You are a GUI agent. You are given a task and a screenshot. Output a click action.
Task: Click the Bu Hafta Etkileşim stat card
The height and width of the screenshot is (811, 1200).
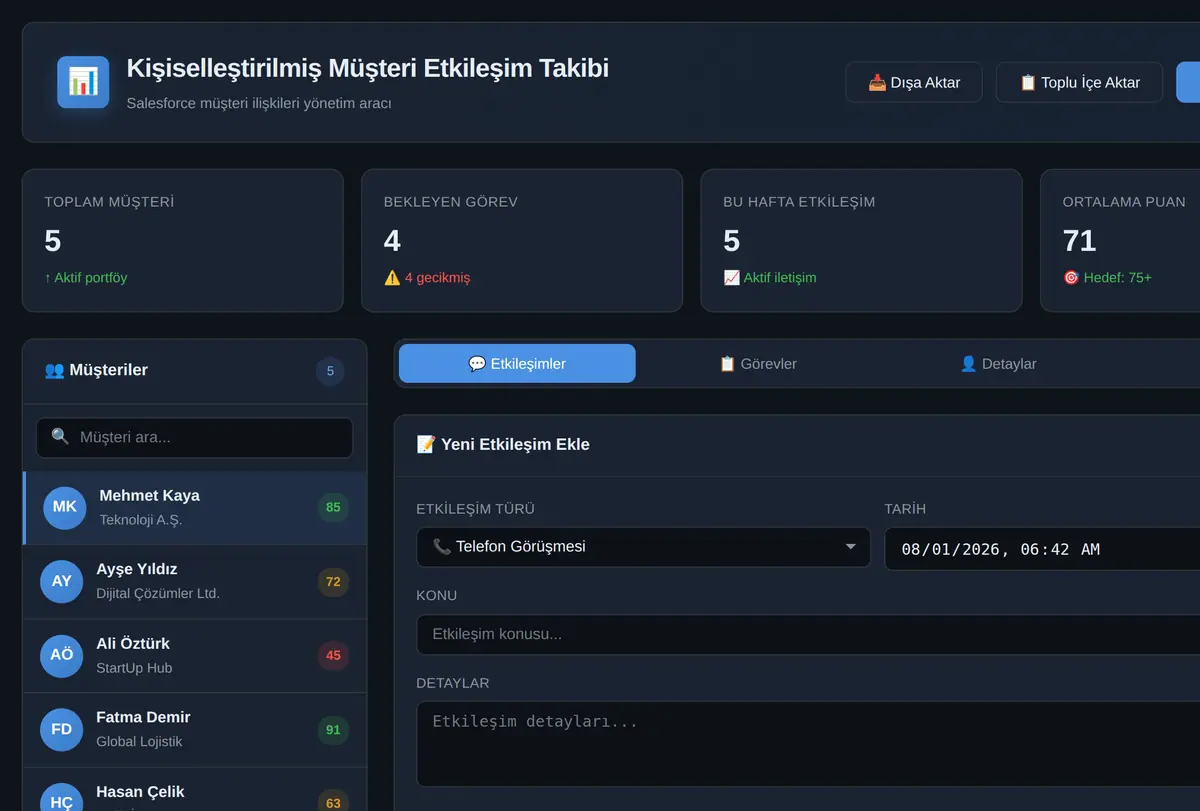pos(862,240)
